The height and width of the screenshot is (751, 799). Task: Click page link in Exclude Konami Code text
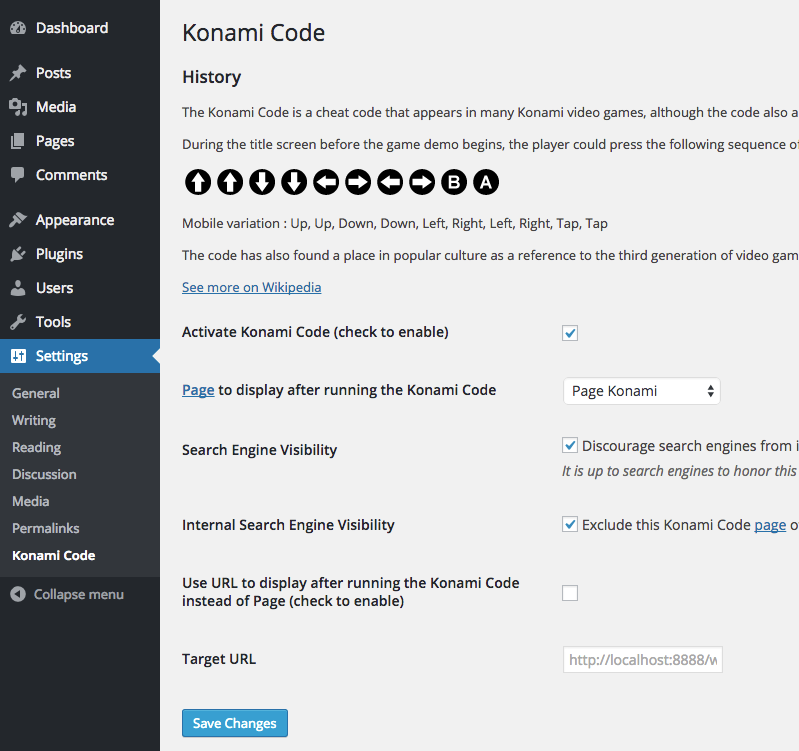(770, 525)
